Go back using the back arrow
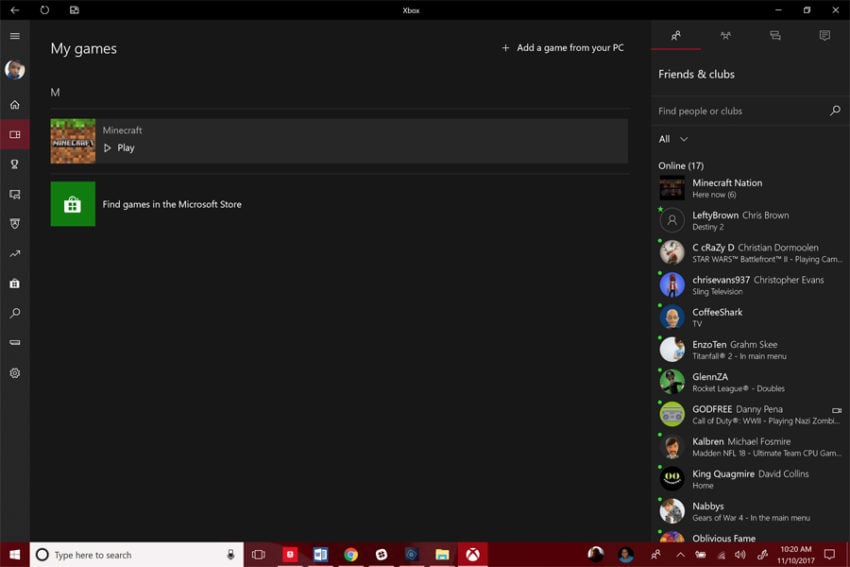 click(15, 10)
